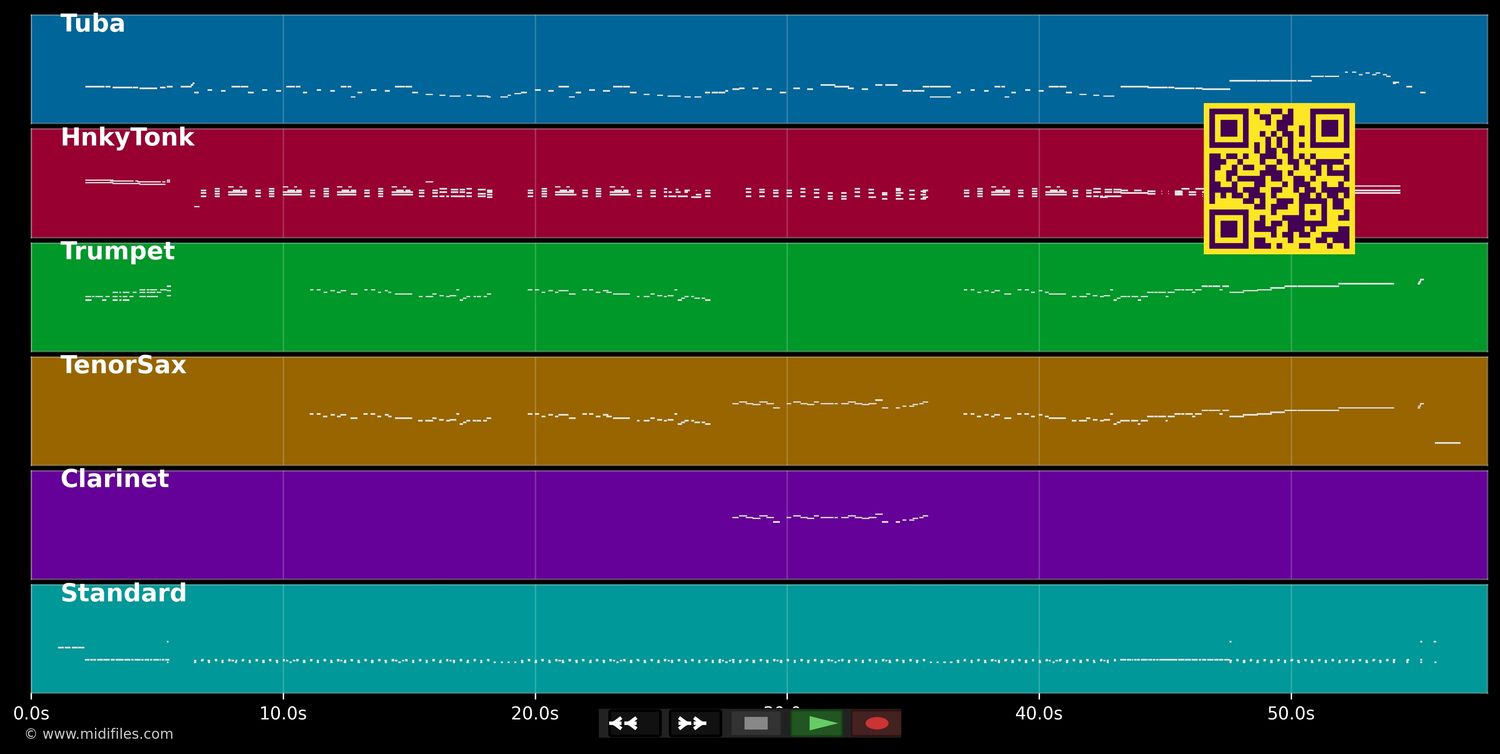Image resolution: width=1500 pixels, height=754 pixels.
Task: Click the red record button
Action: click(x=876, y=723)
